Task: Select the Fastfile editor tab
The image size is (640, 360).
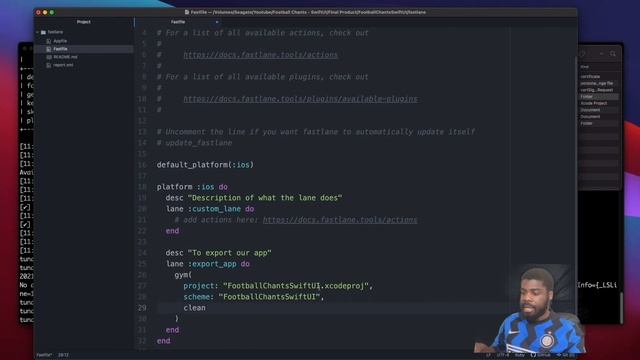Action: pos(178,22)
